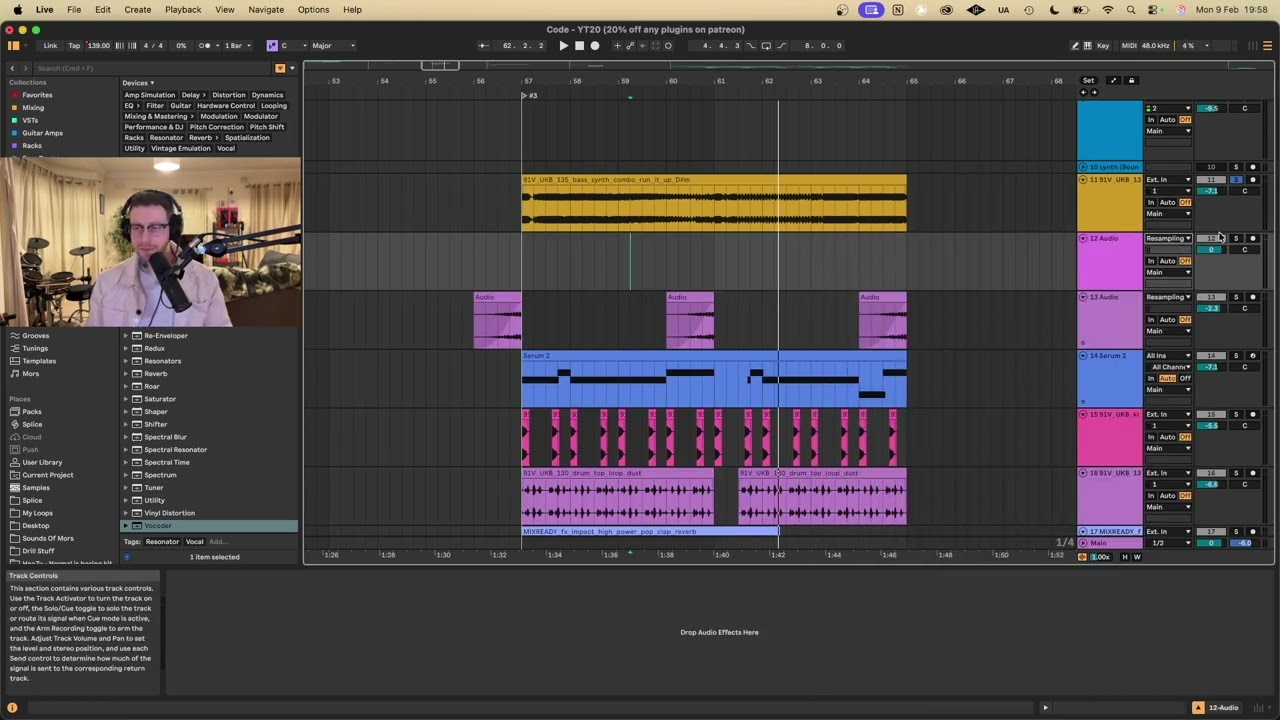Click the Arrangement Record button
1280x720 pixels.
(595, 45)
